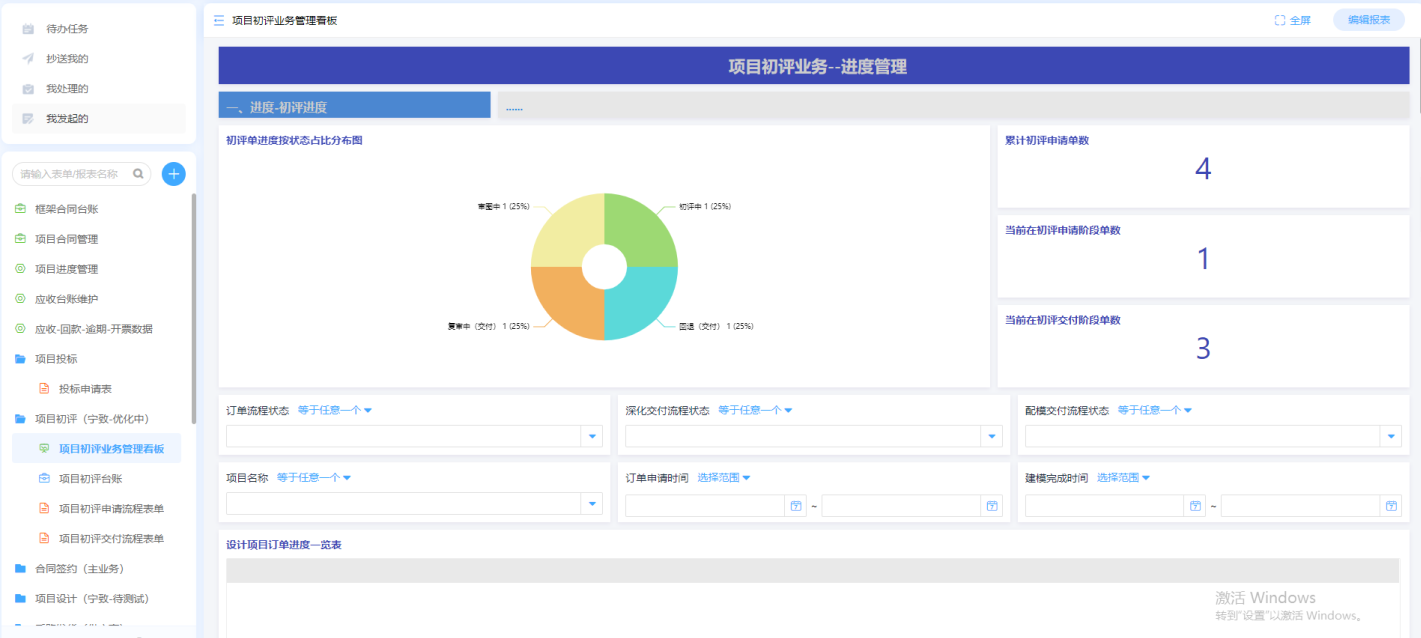Open 项目初评台账 in the sidebar

point(90,479)
